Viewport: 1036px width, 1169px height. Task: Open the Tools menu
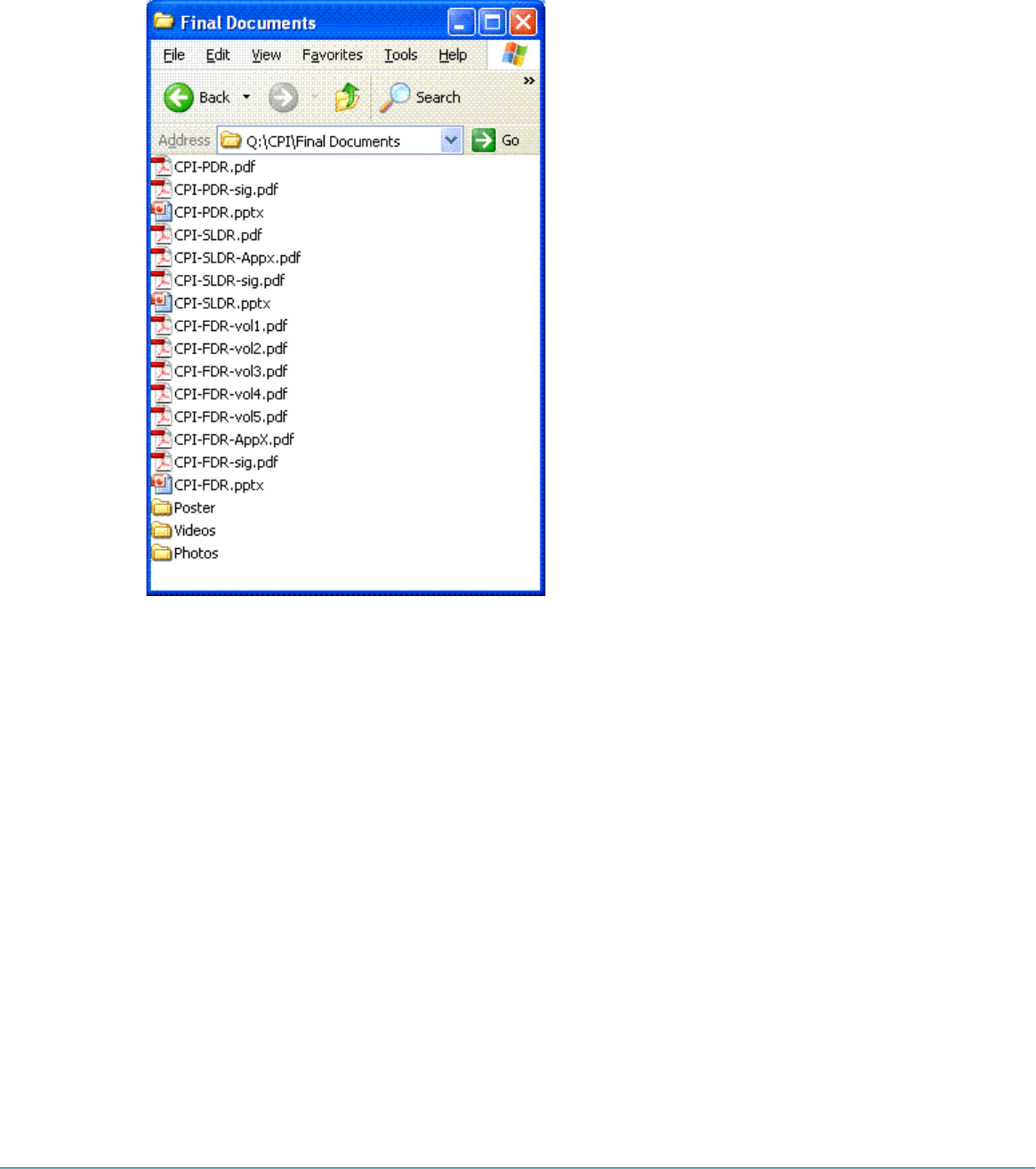coord(400,55)
